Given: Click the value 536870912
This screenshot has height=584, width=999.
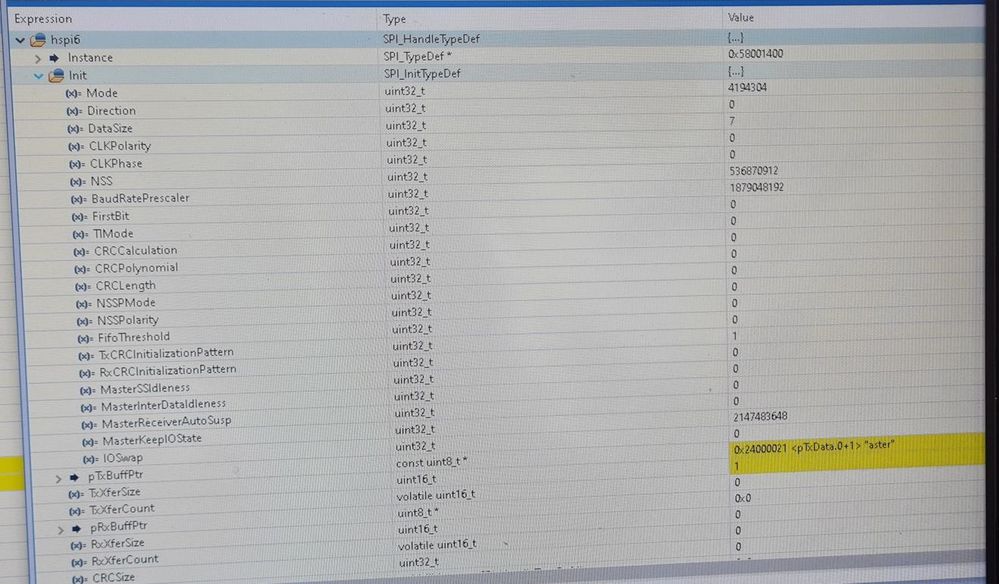Looking at the screenshot, I should coord(754,171).
